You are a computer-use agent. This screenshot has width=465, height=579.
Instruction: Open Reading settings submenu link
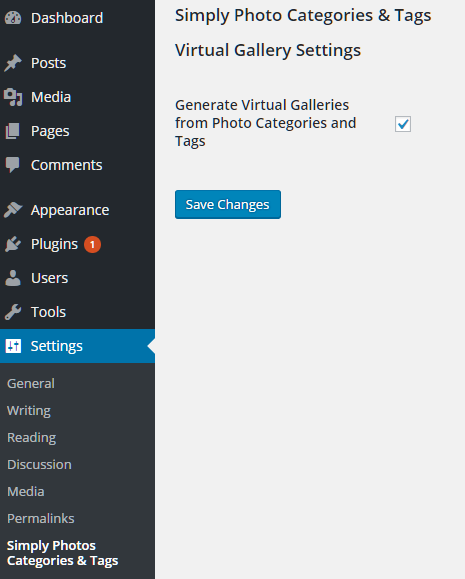tap(32, 438)
